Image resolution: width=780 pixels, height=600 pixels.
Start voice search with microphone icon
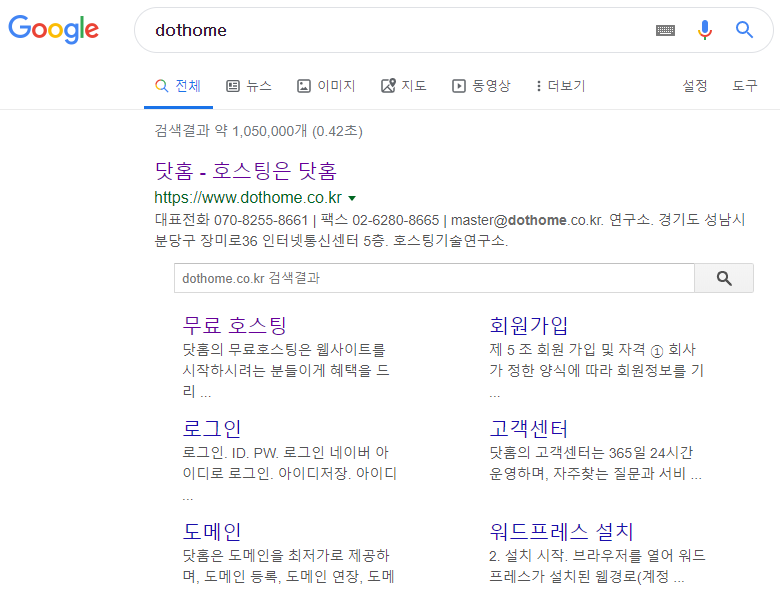(704, 30)
